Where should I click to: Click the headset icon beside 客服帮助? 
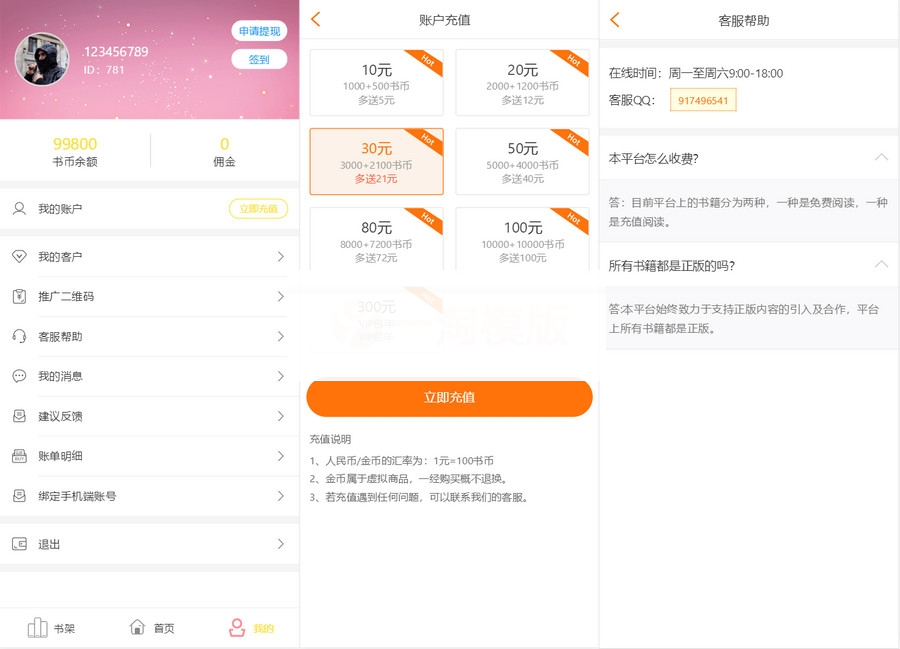coord(18,336)
